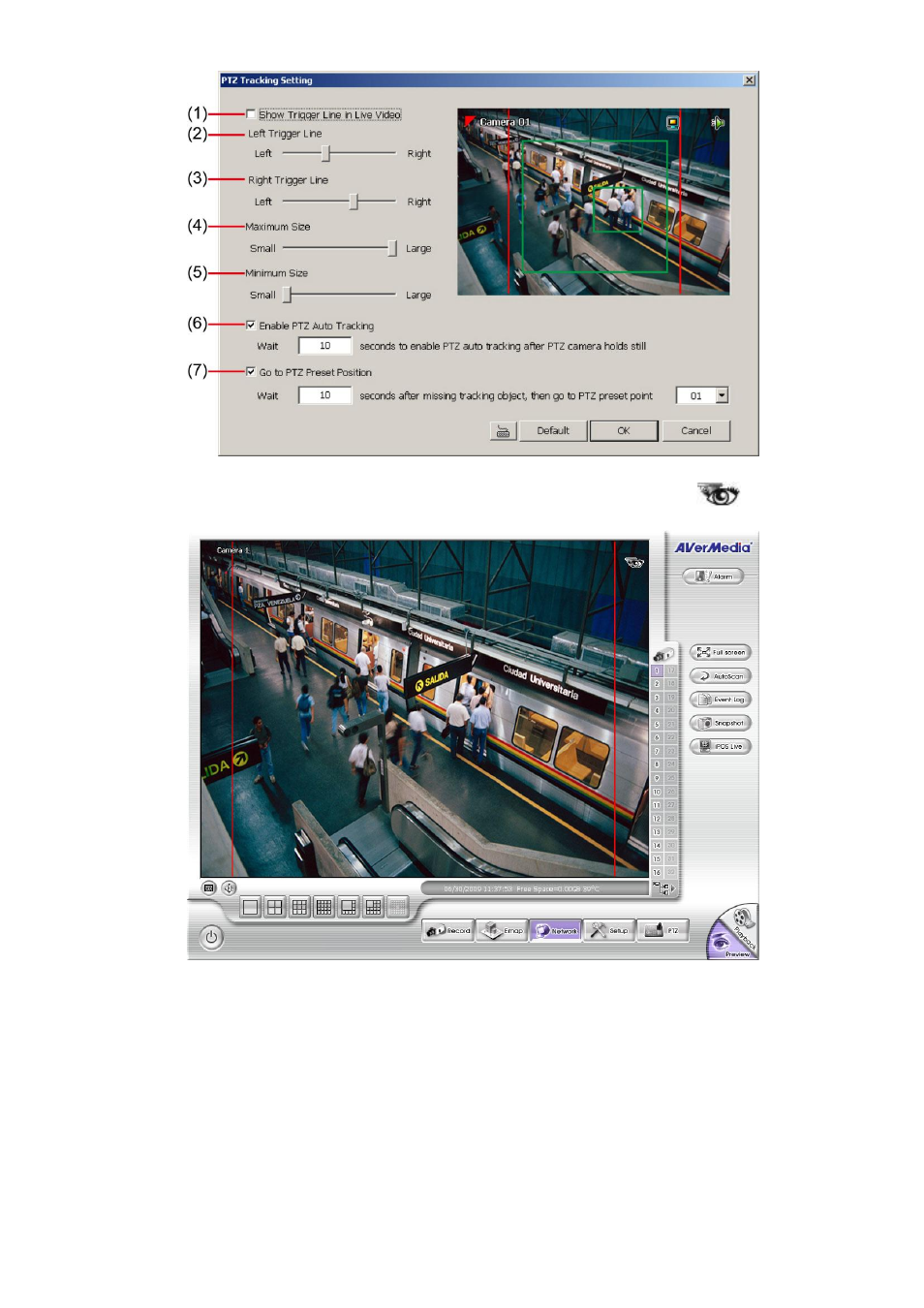
Task: Select camera channel 4
Action: coord(657,711)
